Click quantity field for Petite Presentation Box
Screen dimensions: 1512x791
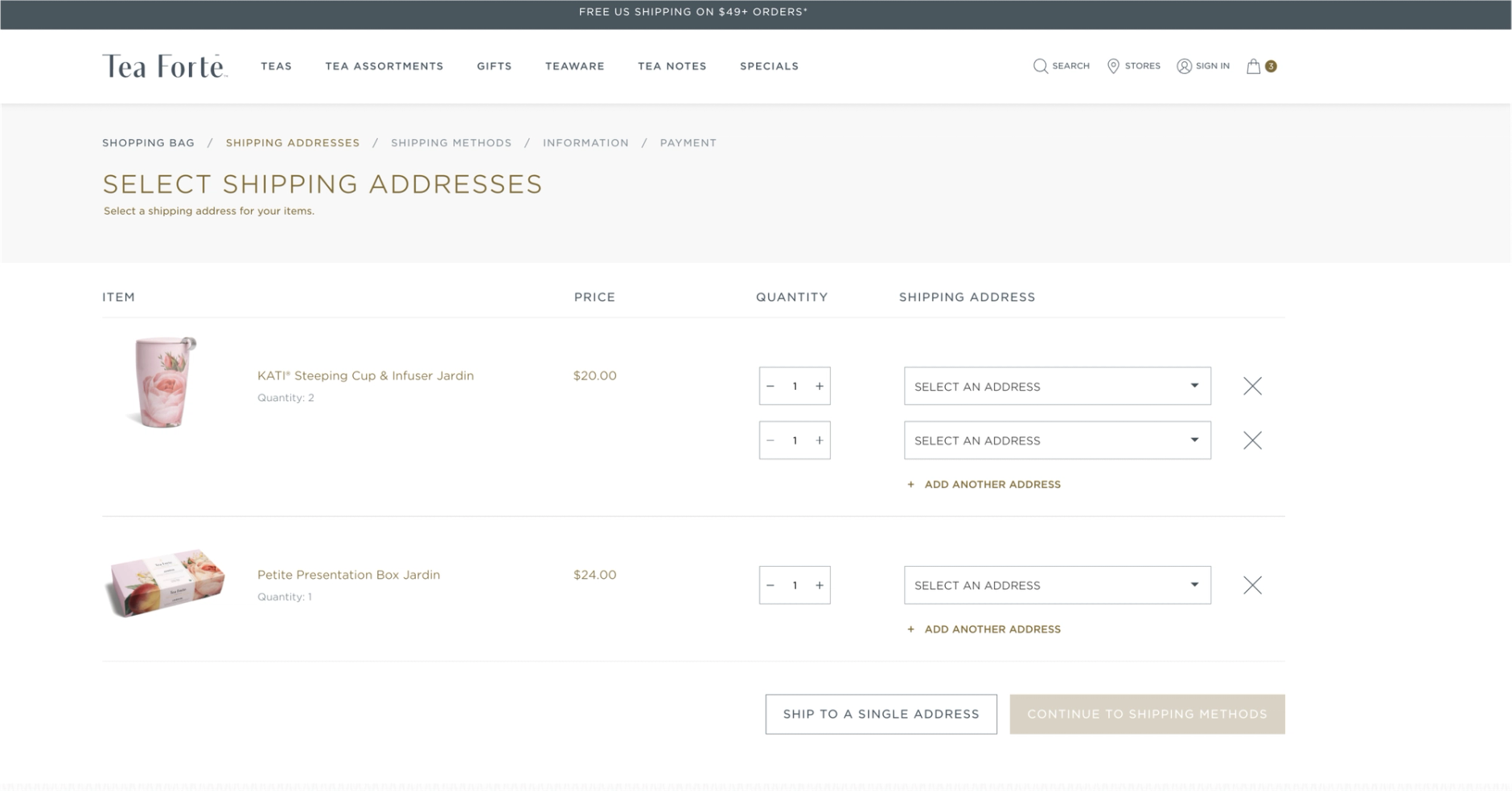coord(795,585)
